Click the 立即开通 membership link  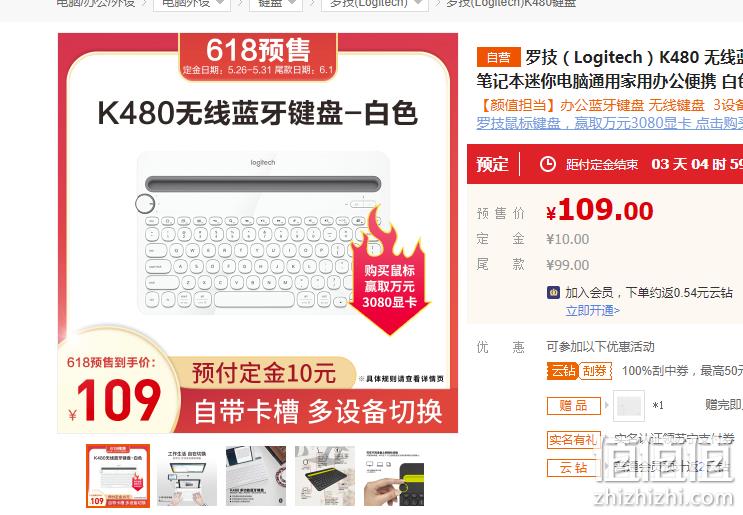(592, 310)
